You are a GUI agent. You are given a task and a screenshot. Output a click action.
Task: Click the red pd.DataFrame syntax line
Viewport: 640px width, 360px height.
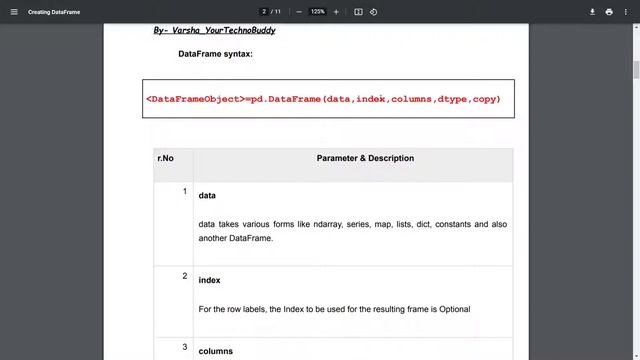pyautogui.click(x=323, y=99)
